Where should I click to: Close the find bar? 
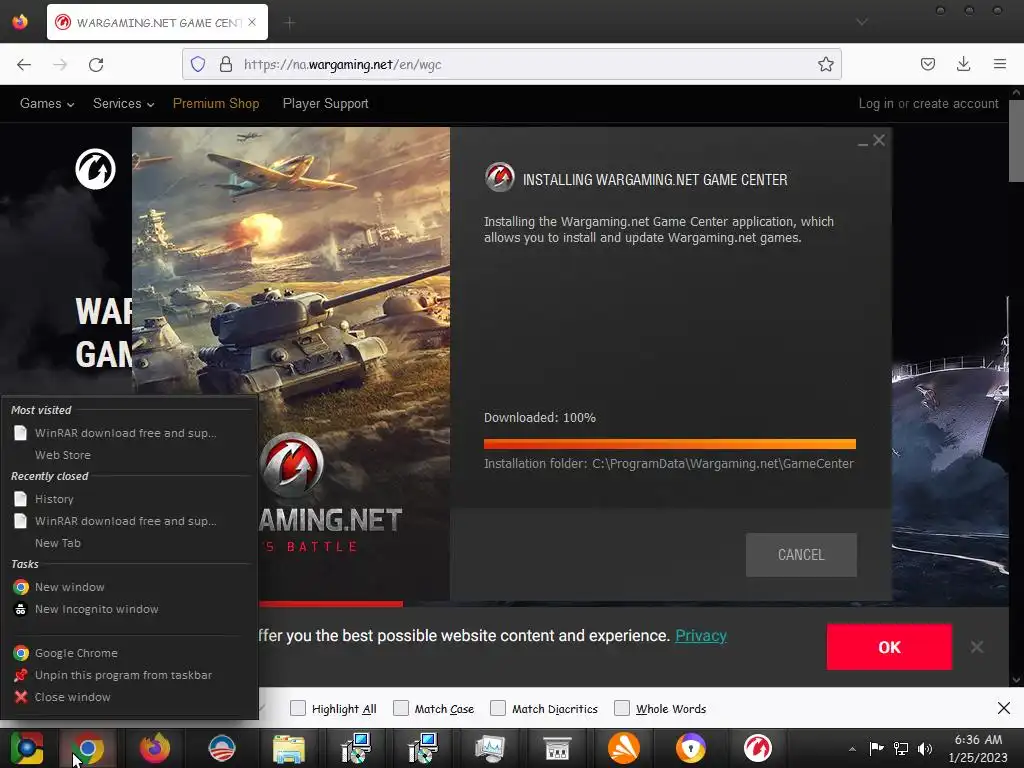coord(1004,708)
